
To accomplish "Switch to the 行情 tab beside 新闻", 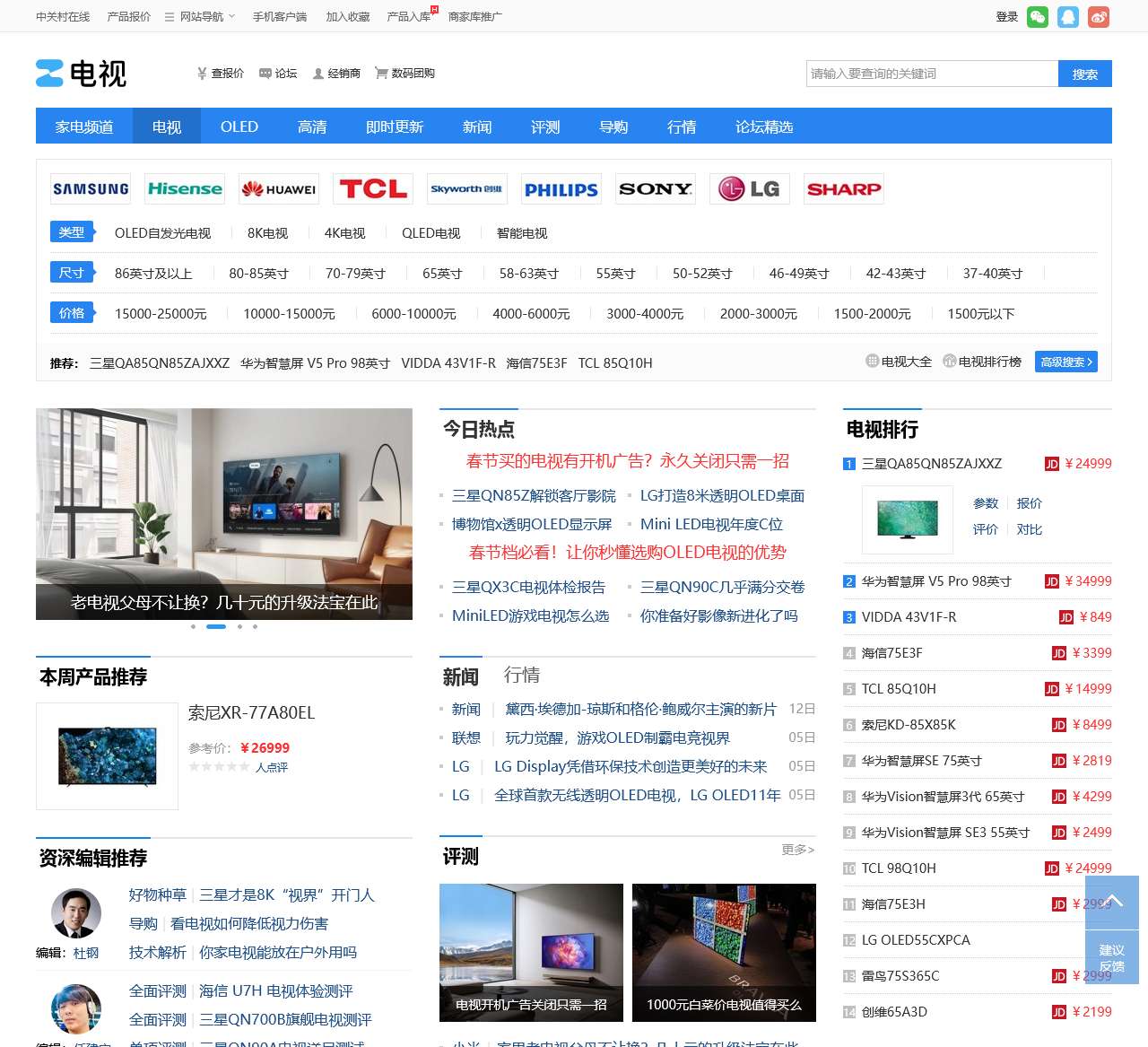I will pyautogui.click(x=522, y=675).
